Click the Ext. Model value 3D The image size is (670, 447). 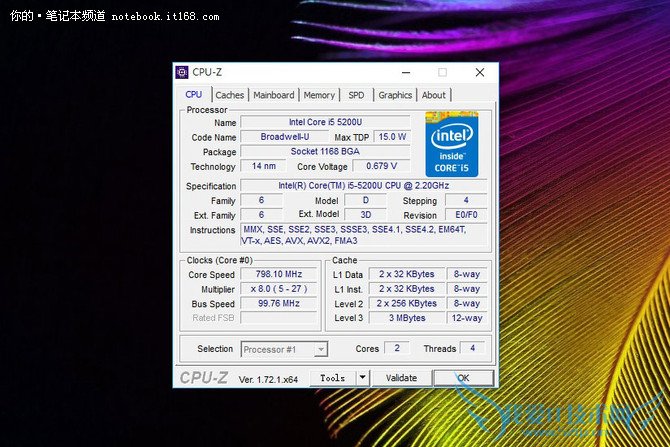pyautogui.click(x=366, y=215)
